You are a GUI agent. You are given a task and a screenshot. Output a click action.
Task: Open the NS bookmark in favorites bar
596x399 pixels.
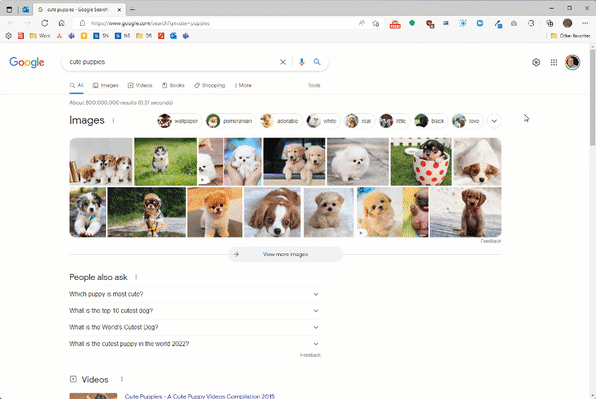pos(122,36)
